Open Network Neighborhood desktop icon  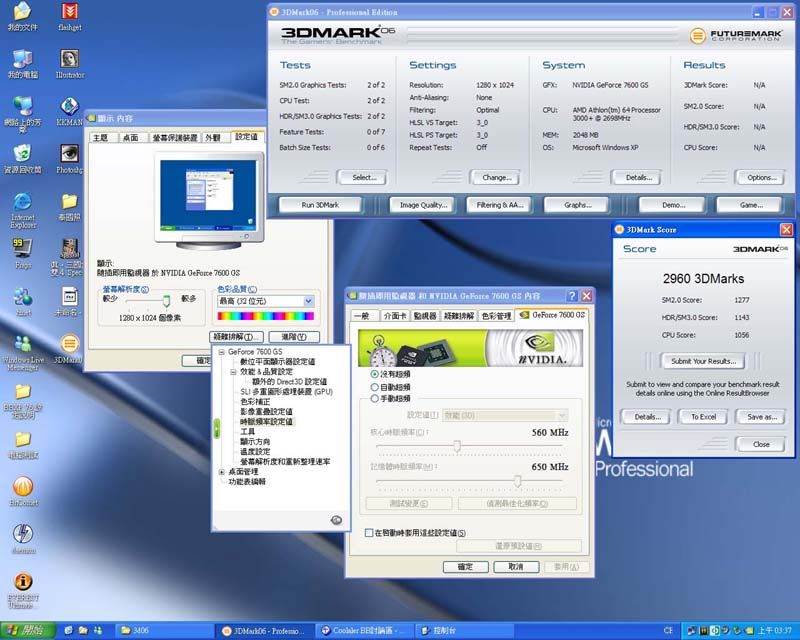click(x=22, y=114)
